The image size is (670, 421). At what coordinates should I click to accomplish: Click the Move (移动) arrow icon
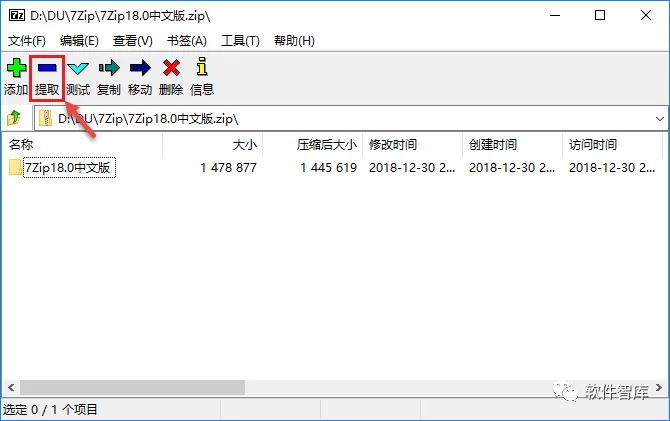(x=140, y=68)
